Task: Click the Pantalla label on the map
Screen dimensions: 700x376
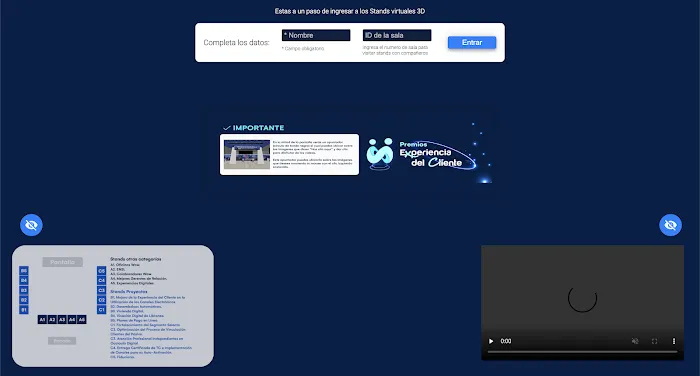Action: click(x=62, y=262)
